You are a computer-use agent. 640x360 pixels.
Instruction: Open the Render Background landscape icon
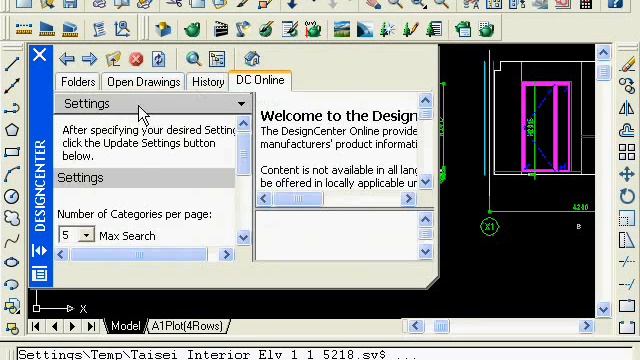pyautogui.click(x=342, y=29)
